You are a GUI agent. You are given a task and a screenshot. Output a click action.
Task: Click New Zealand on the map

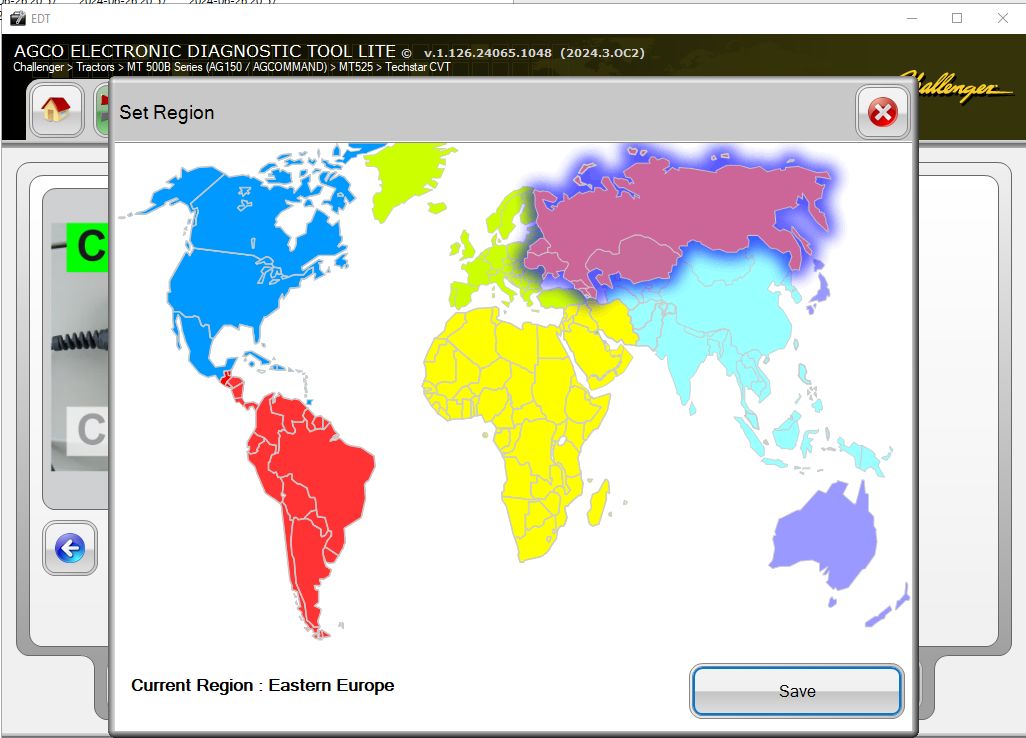pyautogui.click(x=889, y=607)
